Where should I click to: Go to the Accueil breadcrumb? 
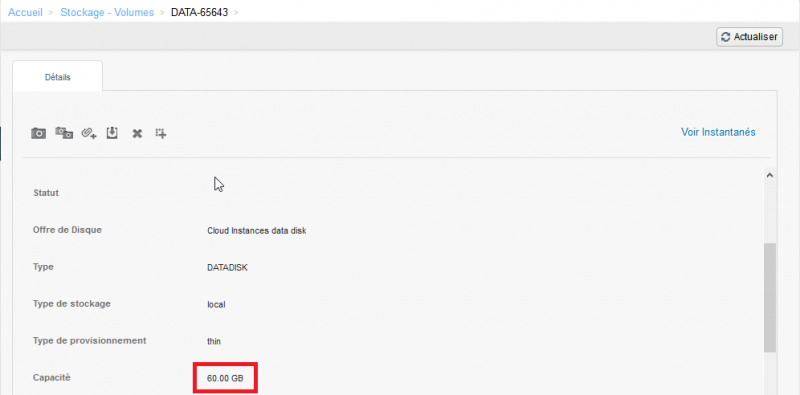25,12
